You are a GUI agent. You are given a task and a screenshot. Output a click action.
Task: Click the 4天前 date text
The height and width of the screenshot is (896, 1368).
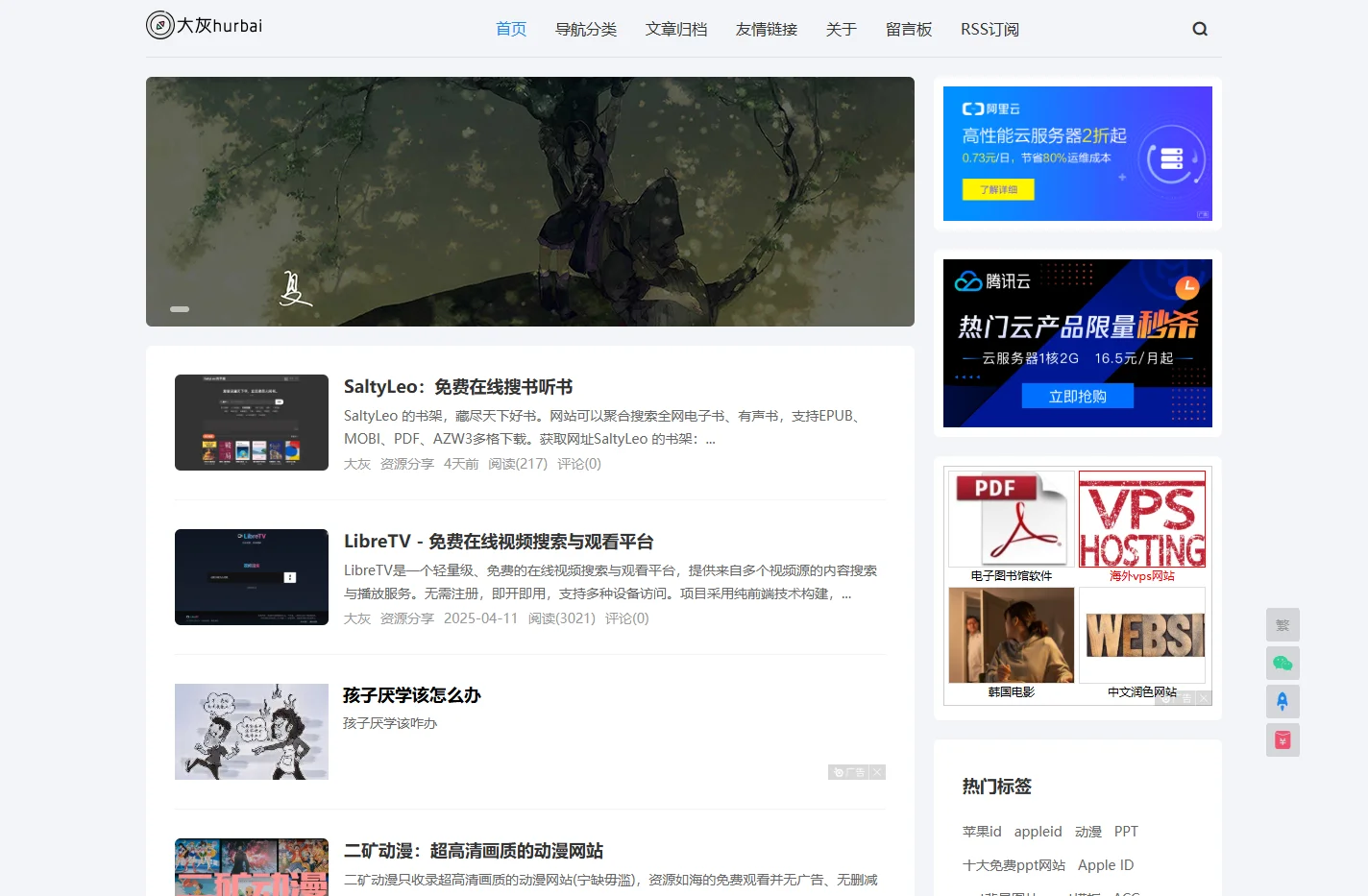[461, 464]
